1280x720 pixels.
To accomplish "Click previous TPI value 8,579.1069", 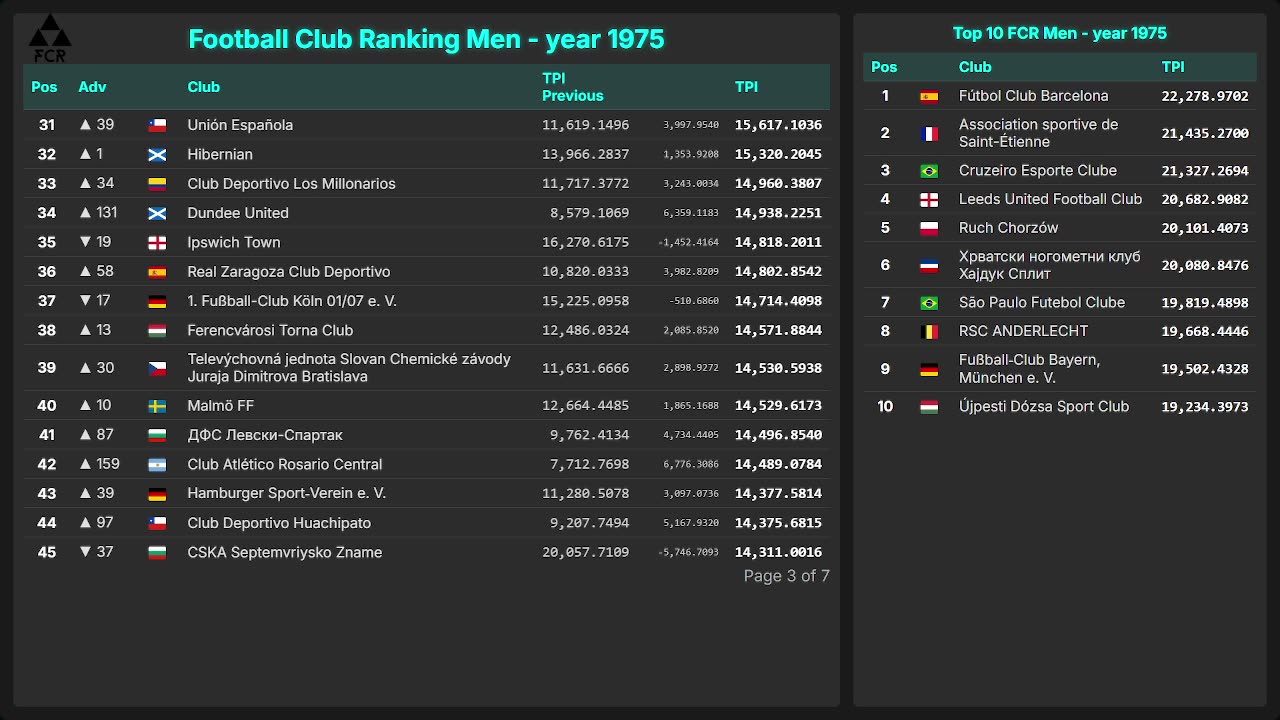I will (x=590, y=213).
